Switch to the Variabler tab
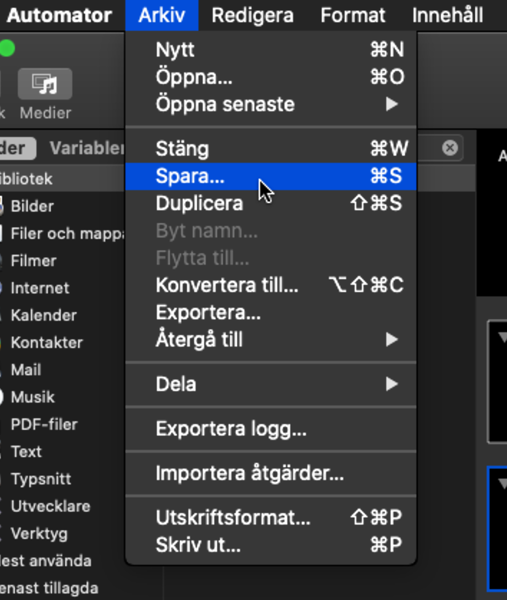Screen dimensions: 507x600 pos(86,148)
